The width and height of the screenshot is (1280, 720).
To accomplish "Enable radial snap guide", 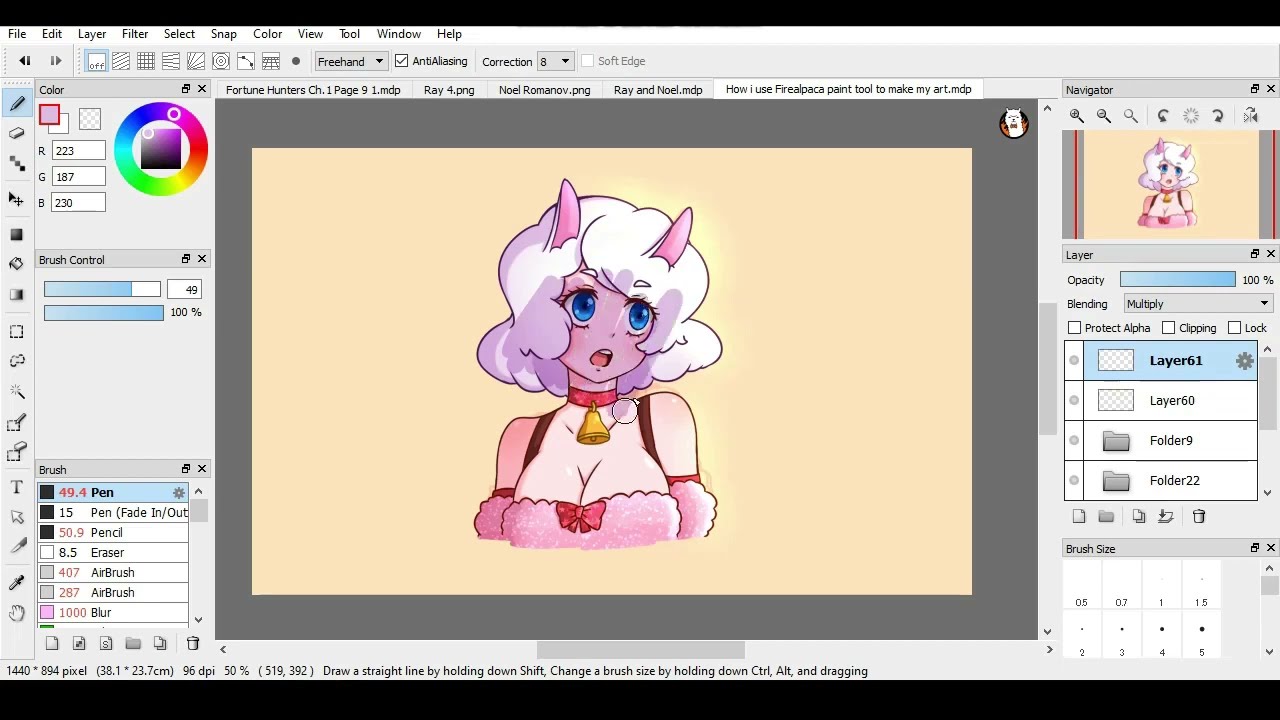I will pos(196,61).
